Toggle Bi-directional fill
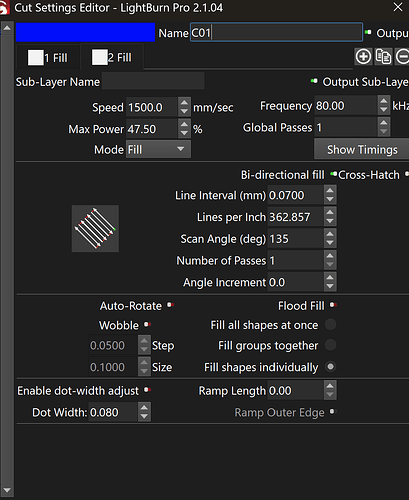The image size is (409, 500). pos(333,174)
